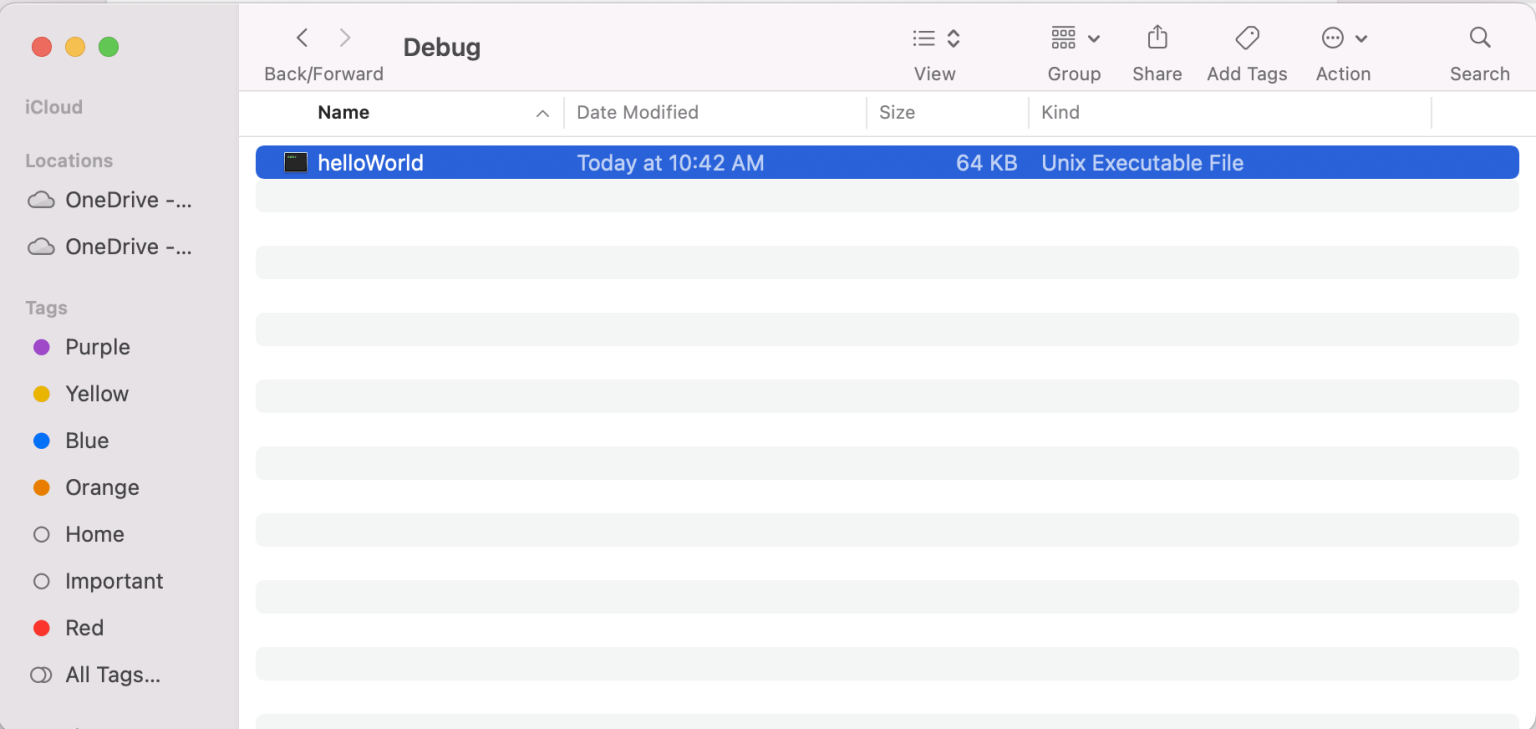Toggle Name column sort order arrow
The image size is (1536, 729).
542,114
